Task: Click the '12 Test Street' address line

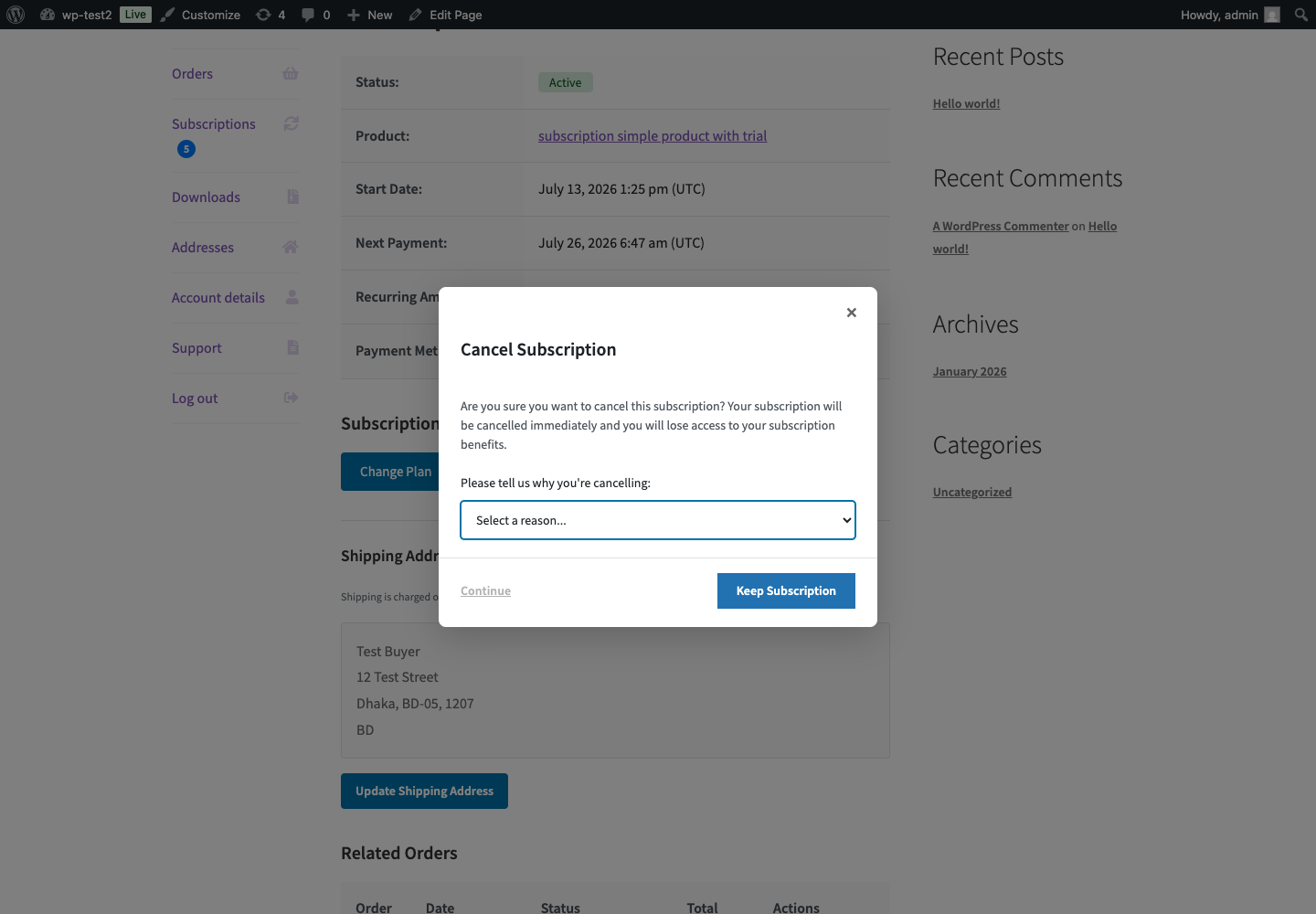Action: pos(398,677)
